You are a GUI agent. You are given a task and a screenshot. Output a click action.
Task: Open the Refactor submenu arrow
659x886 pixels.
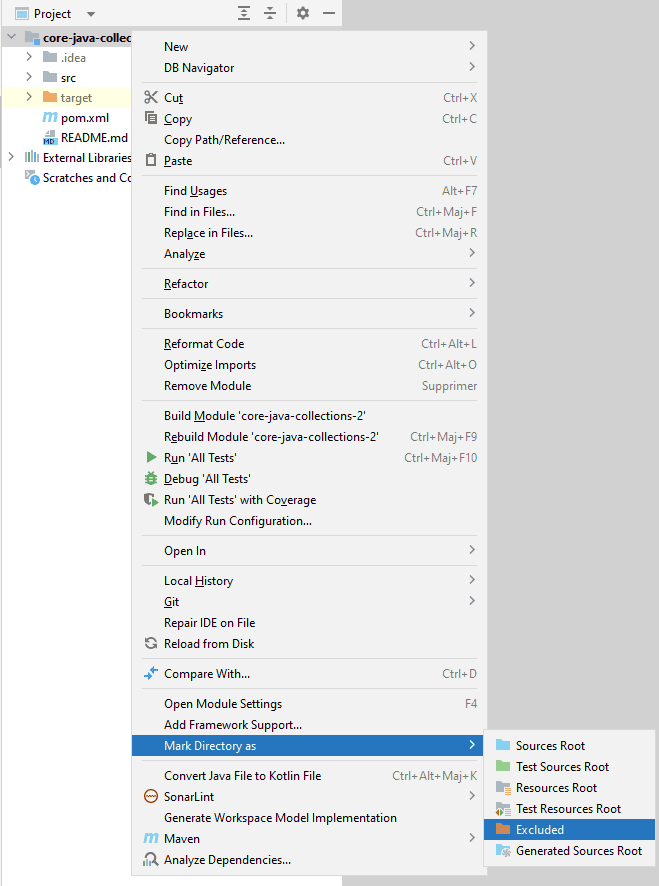[x=472, y=283]
